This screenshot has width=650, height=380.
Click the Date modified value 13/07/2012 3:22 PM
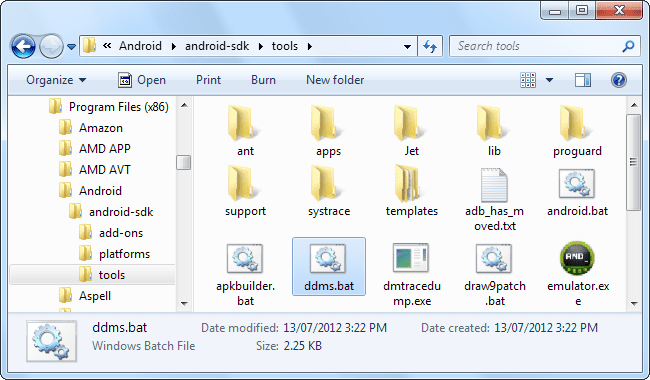335,328
